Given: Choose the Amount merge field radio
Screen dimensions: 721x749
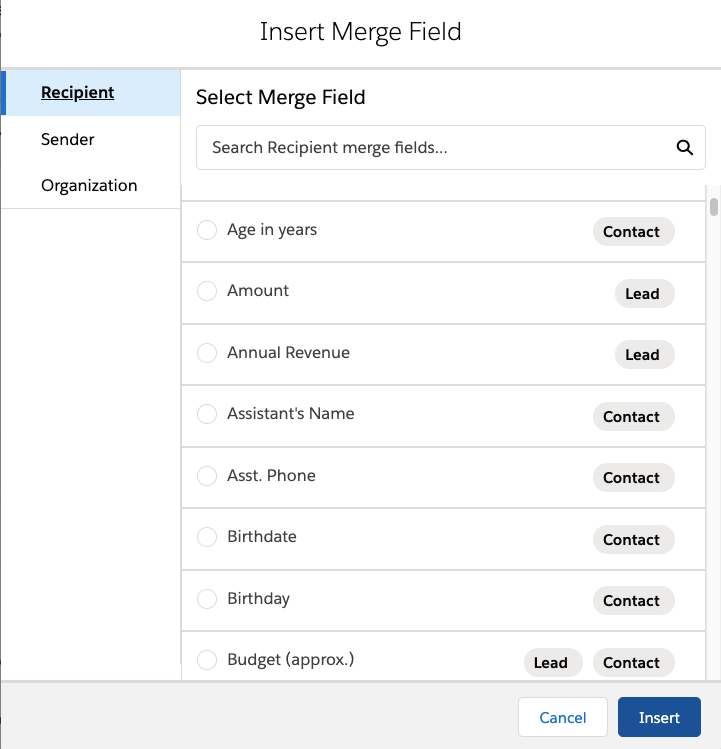Looking at the screenshot, I should click(x=207, y=291).
